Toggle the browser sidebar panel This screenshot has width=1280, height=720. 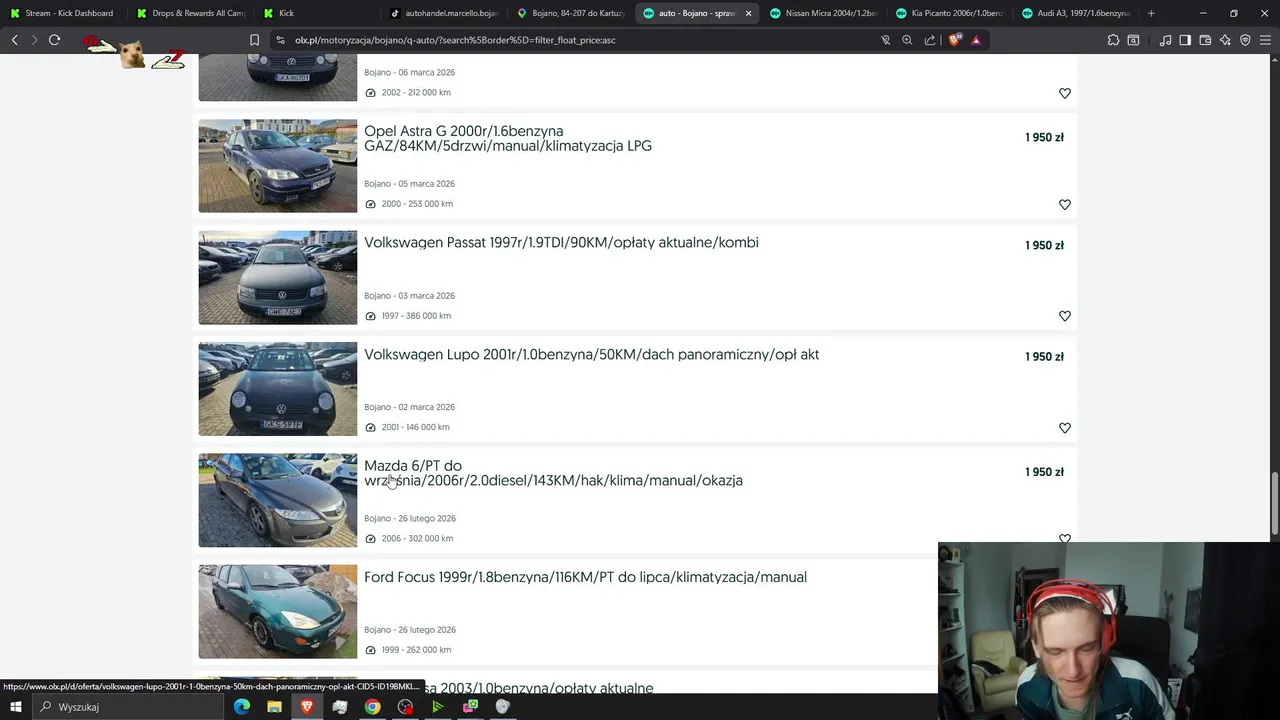click(x=1185, y=40)
